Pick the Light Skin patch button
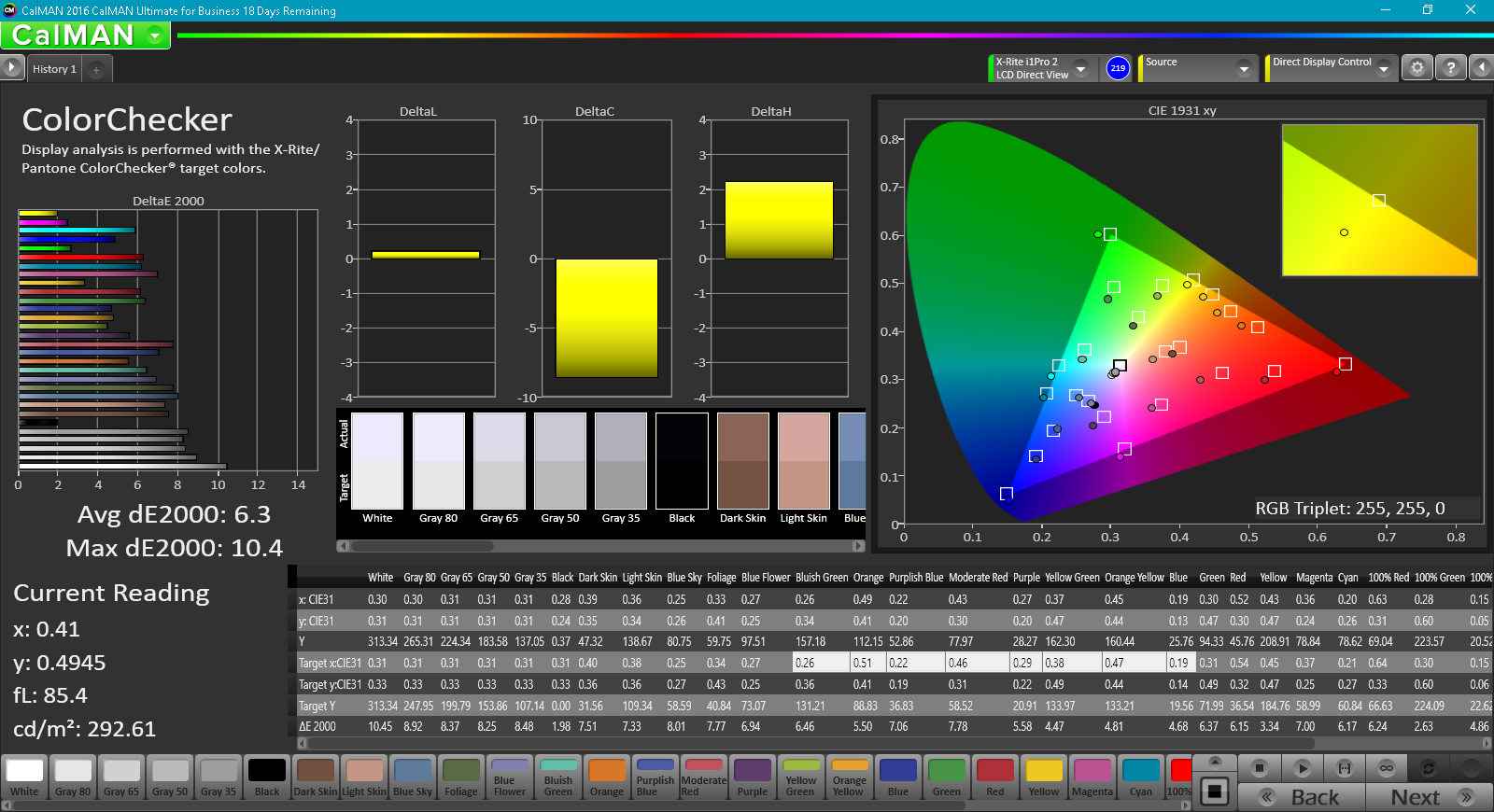The width and height of the screenshot is (1494, 812). 364,777
